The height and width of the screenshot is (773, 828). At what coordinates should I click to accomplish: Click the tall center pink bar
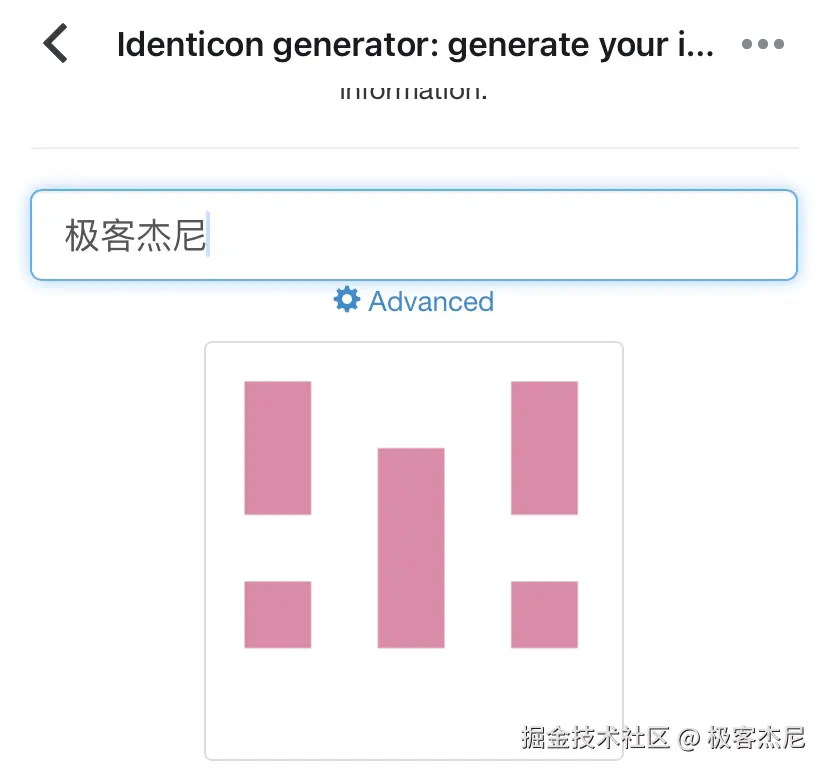[410, 547]
